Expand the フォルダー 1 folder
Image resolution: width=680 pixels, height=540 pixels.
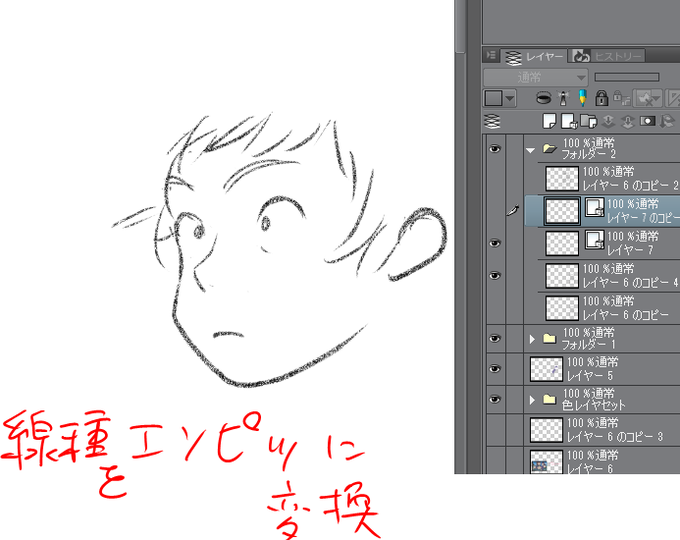point(532,339)
